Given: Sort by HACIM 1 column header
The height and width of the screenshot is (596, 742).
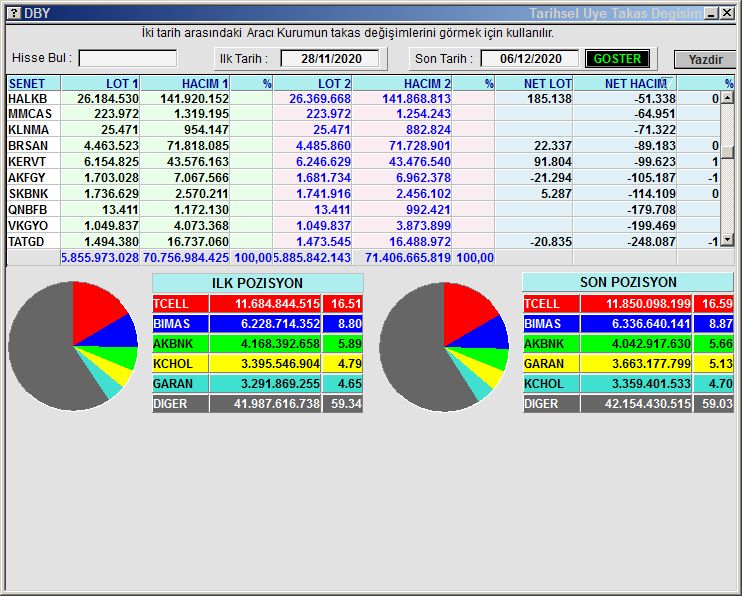Looking at the screenshot, I should (185, 83).
